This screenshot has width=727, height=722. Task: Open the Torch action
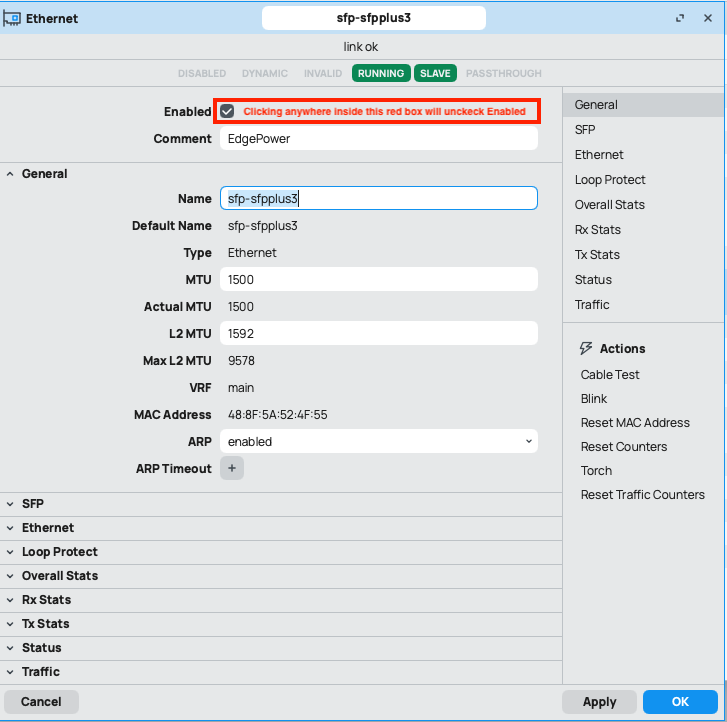tap(596, 471)
